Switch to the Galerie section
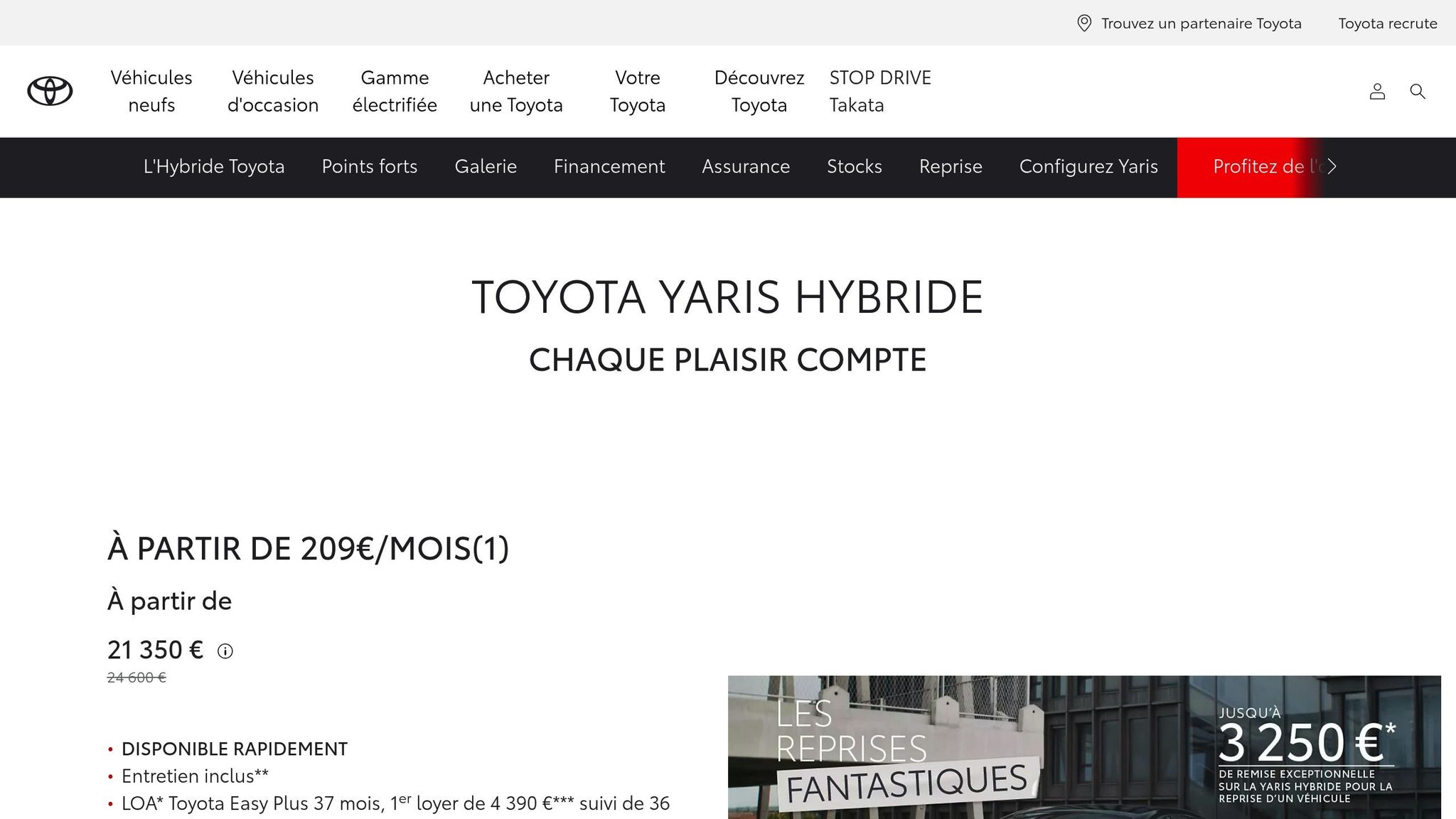This screenshot has width=1456, height=819. coord(486,166)
